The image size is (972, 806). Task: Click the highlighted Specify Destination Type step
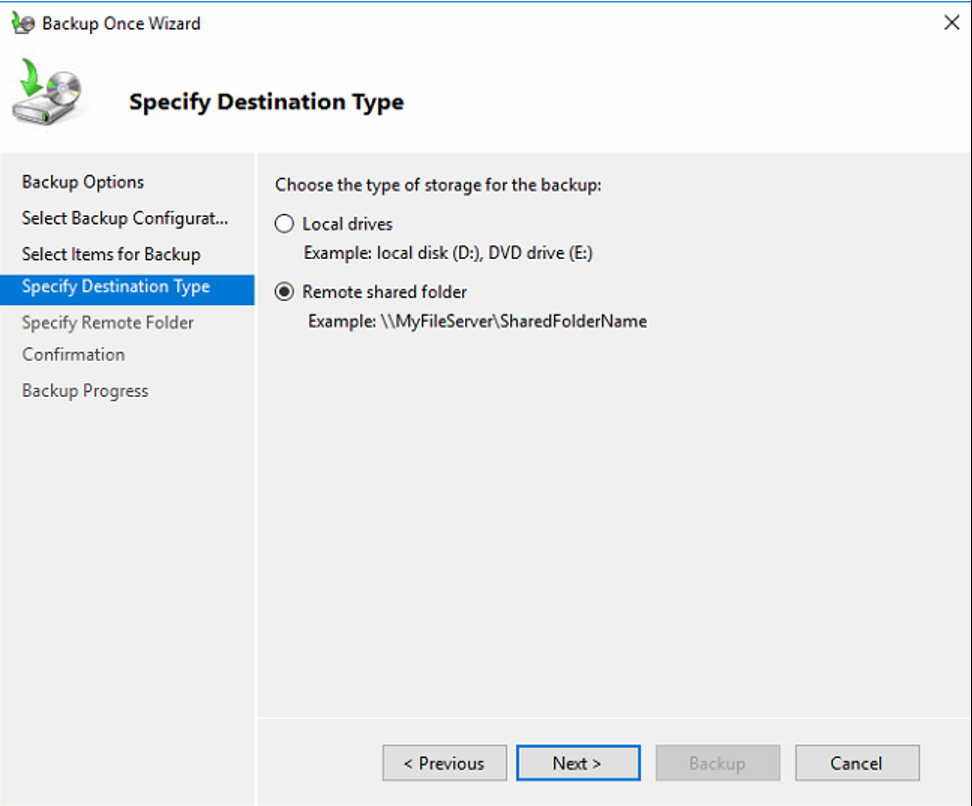pyautogui.click(x=116, y=287)
